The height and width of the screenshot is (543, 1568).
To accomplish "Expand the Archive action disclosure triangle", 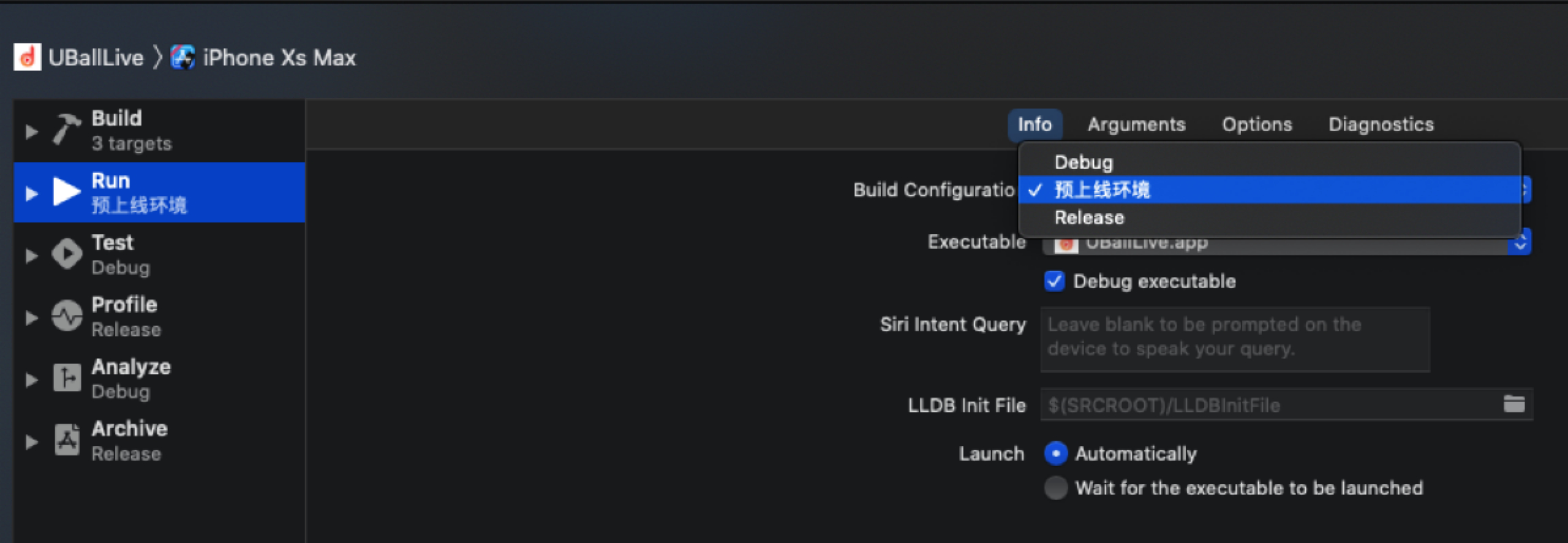I will pyautogui.click(x=31, y=441).
